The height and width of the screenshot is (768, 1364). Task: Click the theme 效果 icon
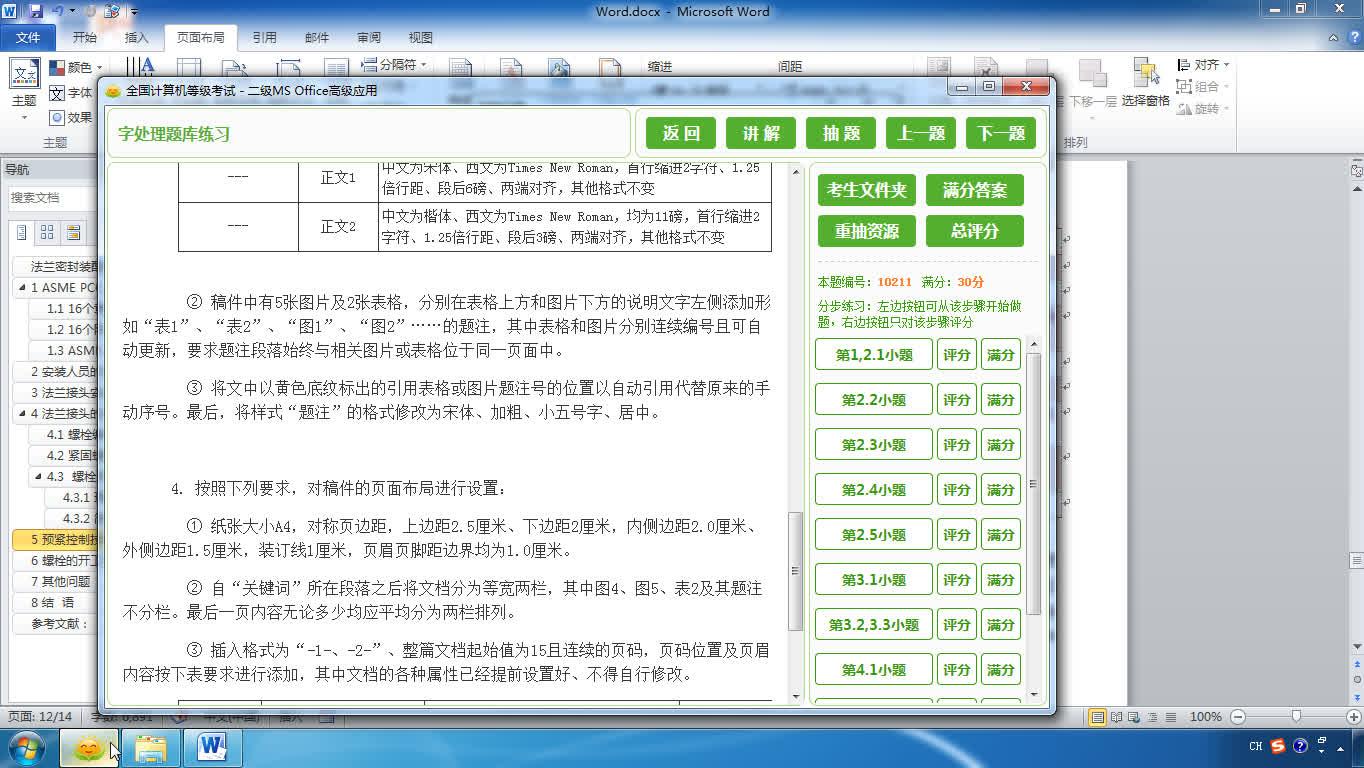click(57, 117)
